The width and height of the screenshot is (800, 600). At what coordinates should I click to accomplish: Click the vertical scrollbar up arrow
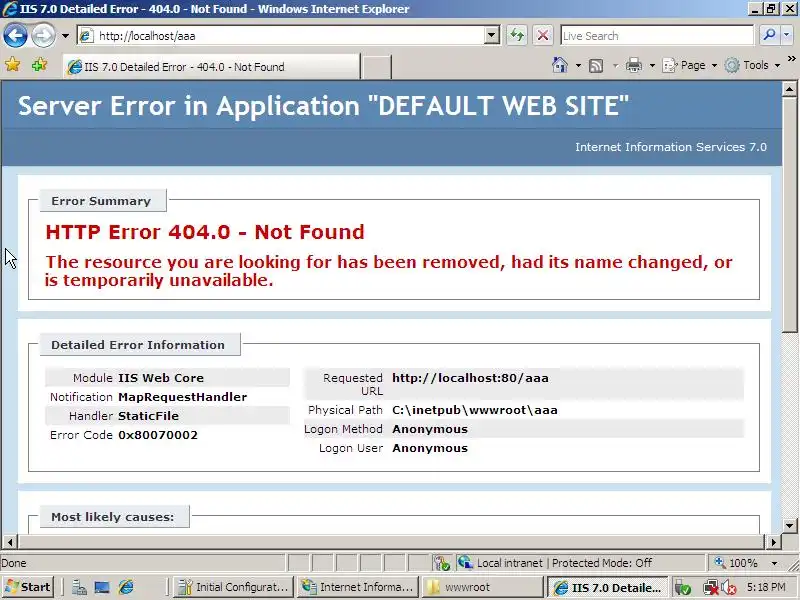[789, 89]
